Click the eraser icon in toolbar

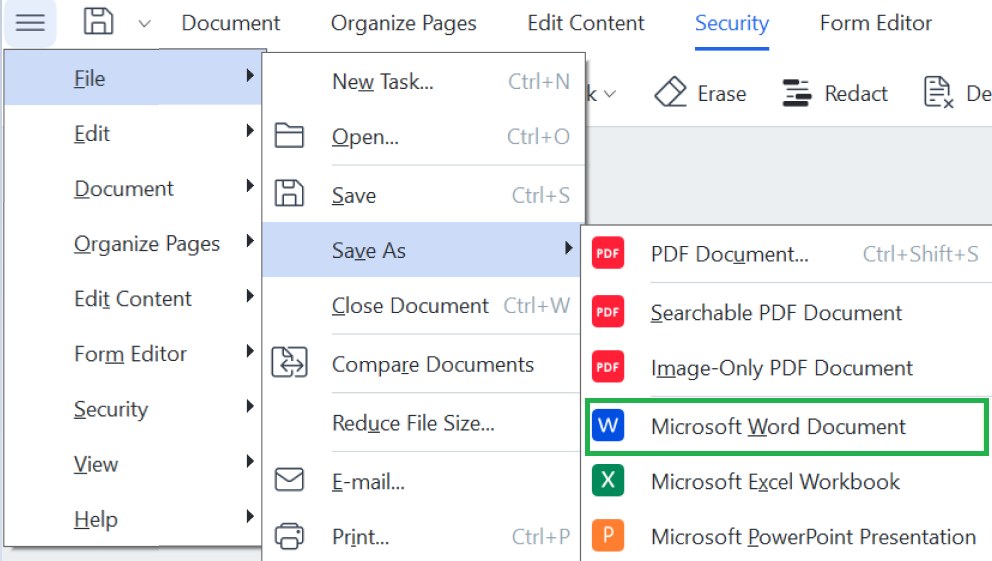click(671, 92)
